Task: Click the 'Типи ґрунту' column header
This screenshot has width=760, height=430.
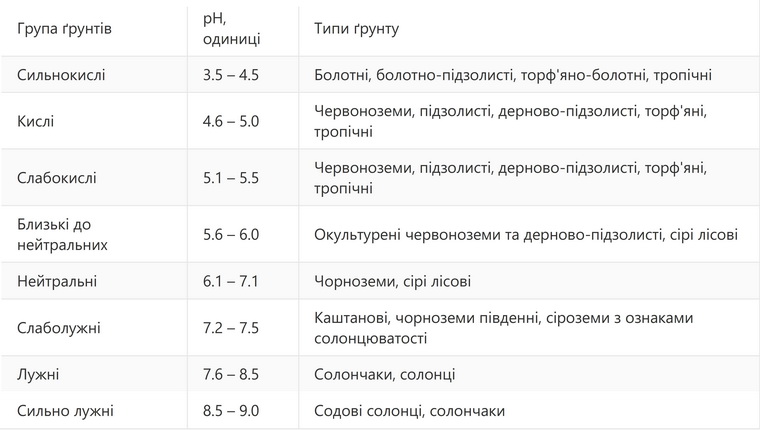Action: 356,29
